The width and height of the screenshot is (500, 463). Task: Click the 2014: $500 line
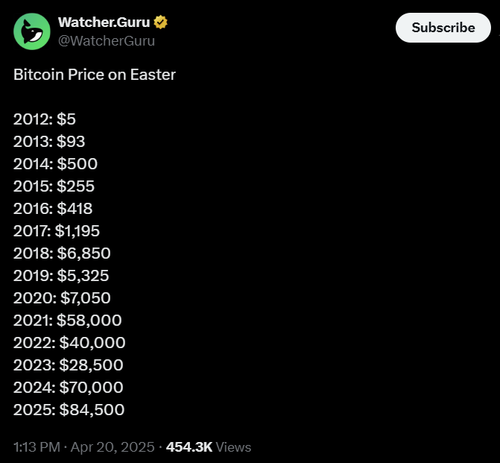[55, 164]
